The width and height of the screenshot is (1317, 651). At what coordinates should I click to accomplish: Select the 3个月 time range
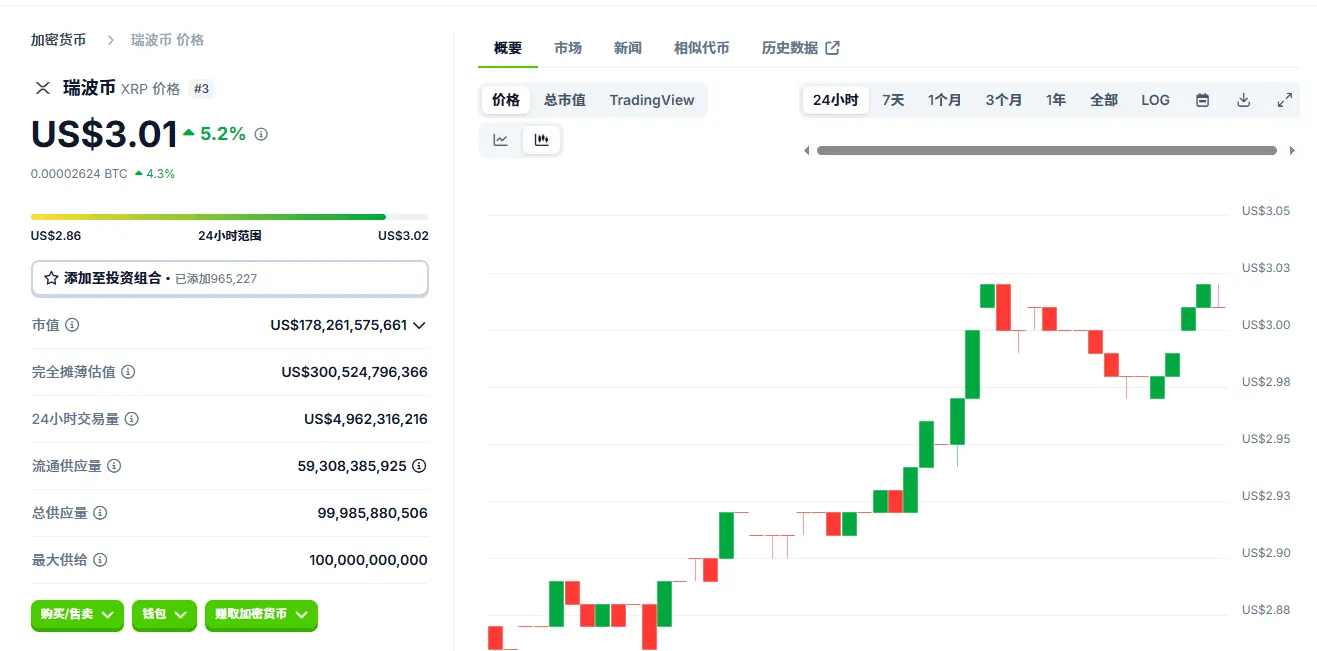pos(1003,100)
